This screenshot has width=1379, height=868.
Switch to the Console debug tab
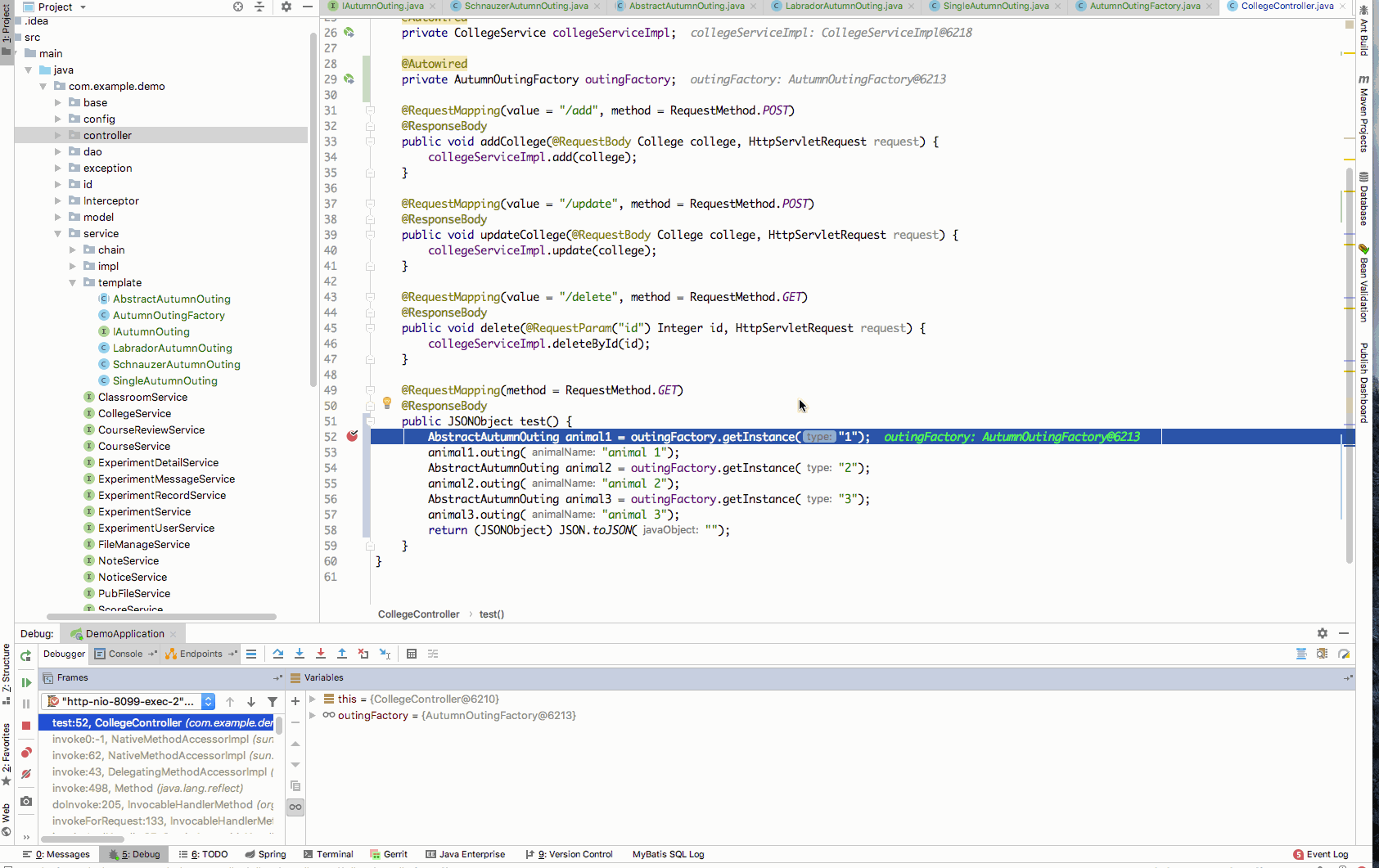pyautogui.click(x=125, y=654)
